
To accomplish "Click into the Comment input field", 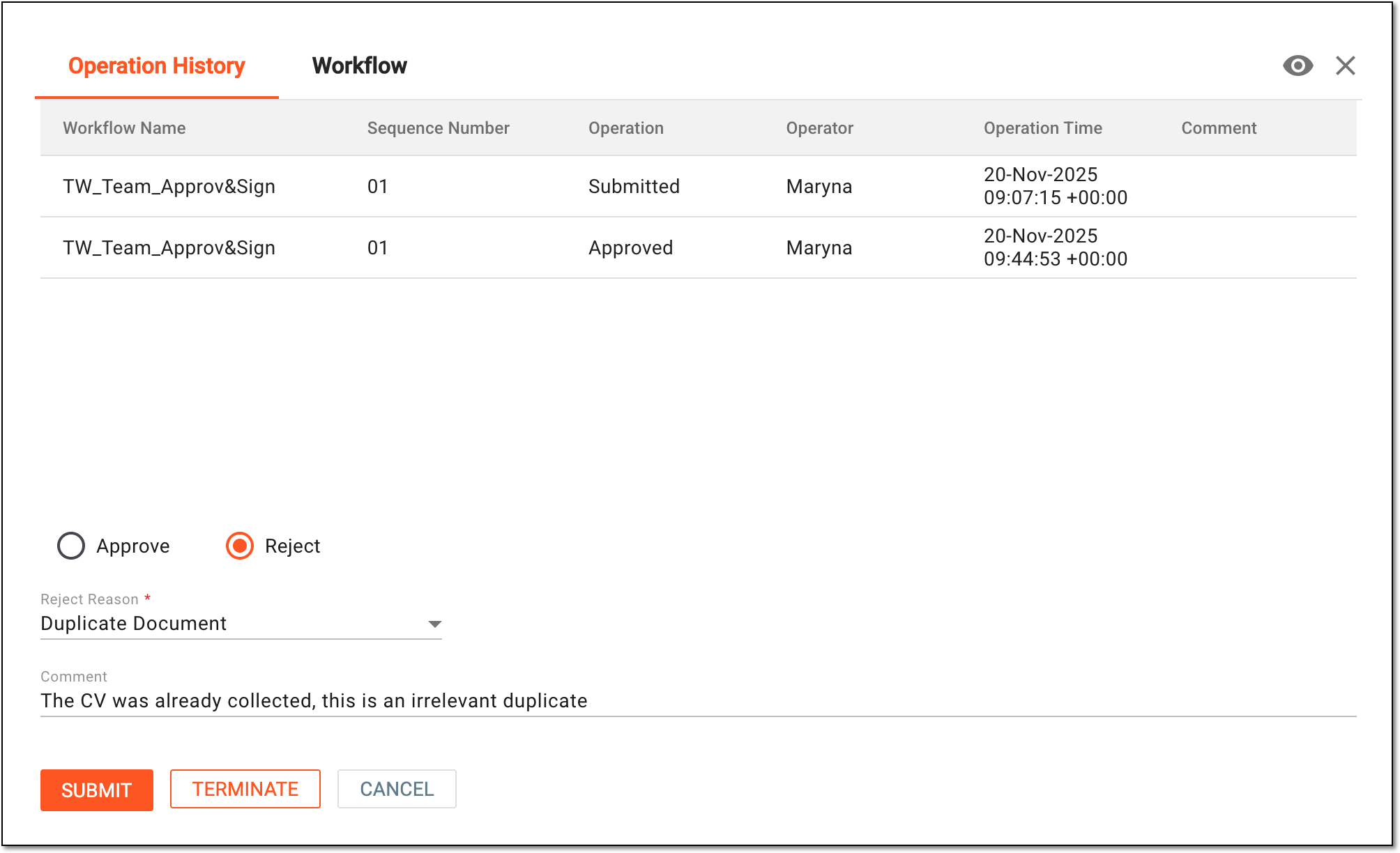I will pyautogui.click(x=698, y=700).
